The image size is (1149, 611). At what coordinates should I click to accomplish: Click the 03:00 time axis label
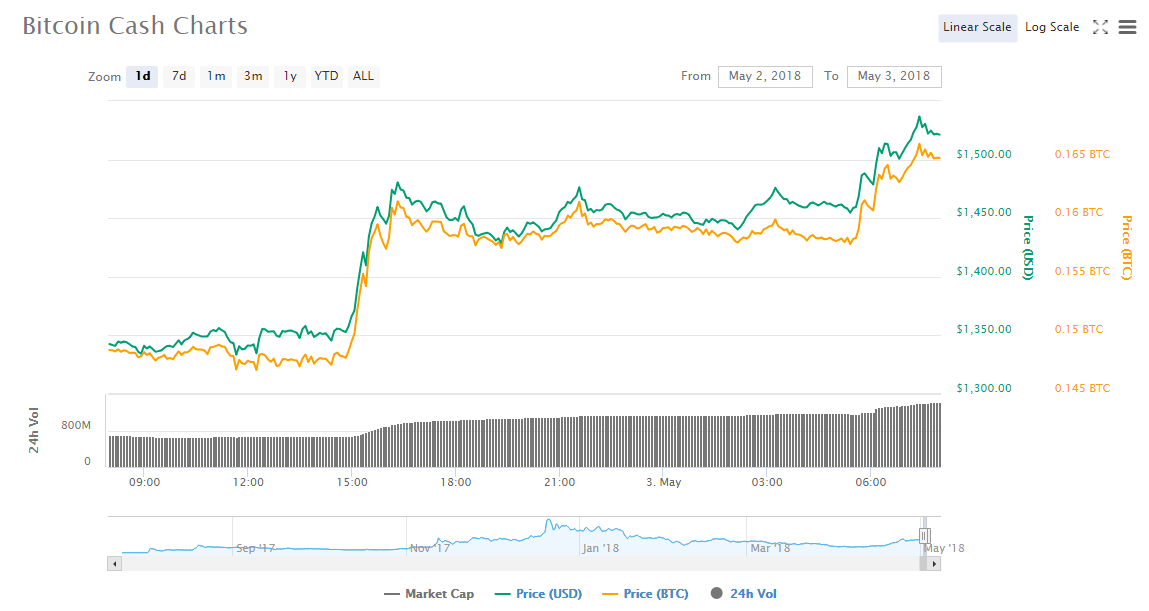point(766,482)
